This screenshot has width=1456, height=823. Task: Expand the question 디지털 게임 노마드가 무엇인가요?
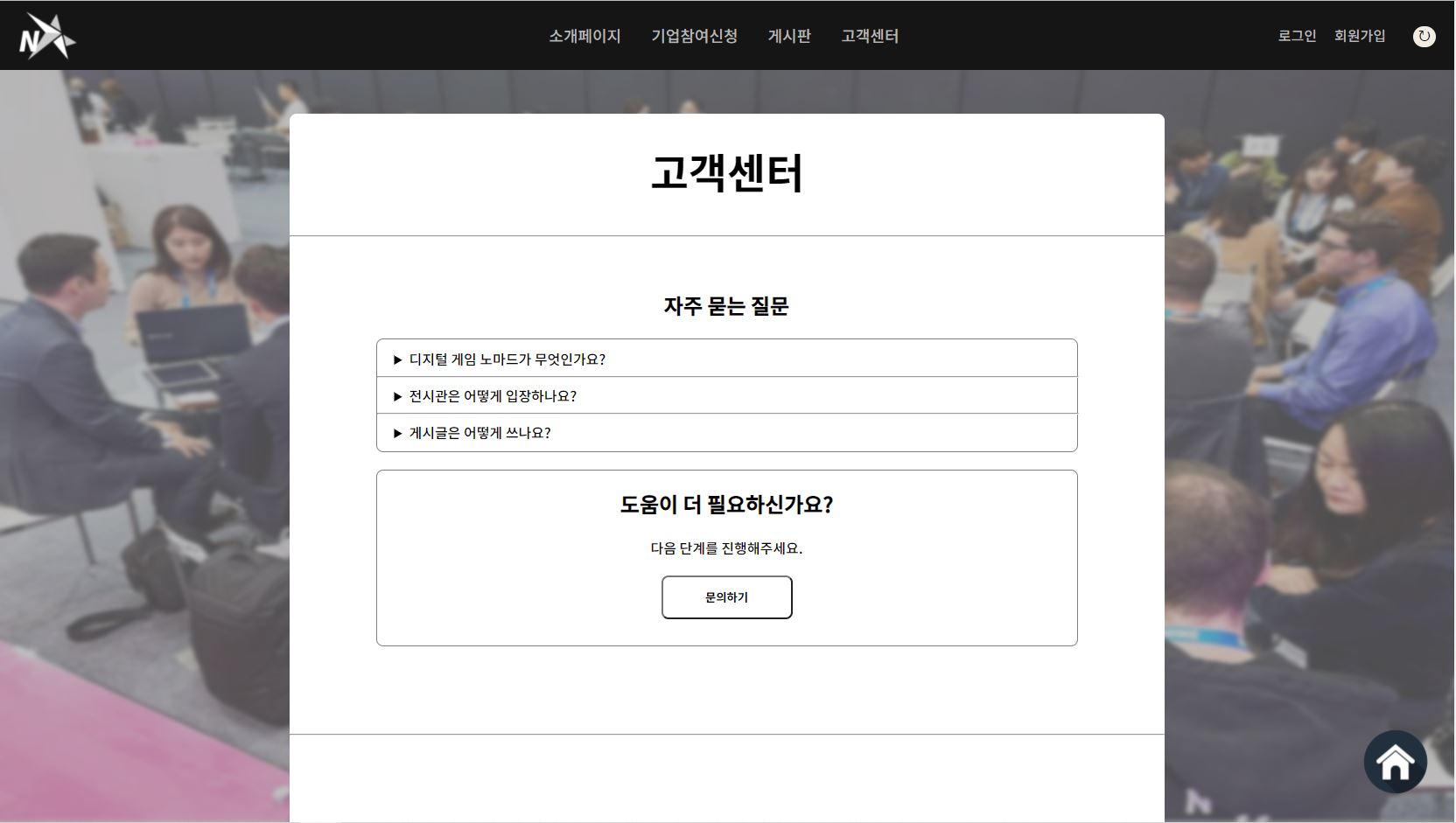tap(726, 359)
